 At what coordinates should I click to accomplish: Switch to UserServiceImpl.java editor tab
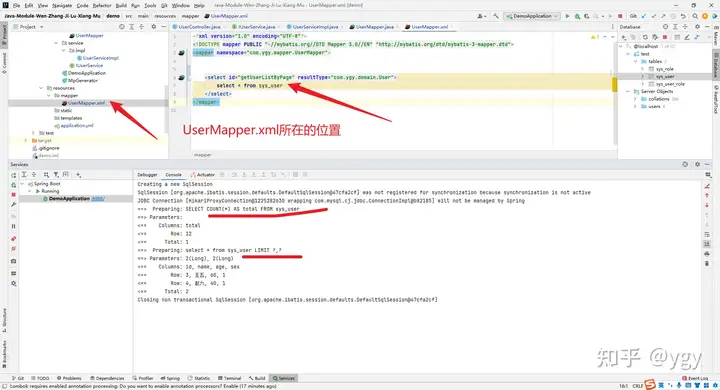click(x=315, y=27)
